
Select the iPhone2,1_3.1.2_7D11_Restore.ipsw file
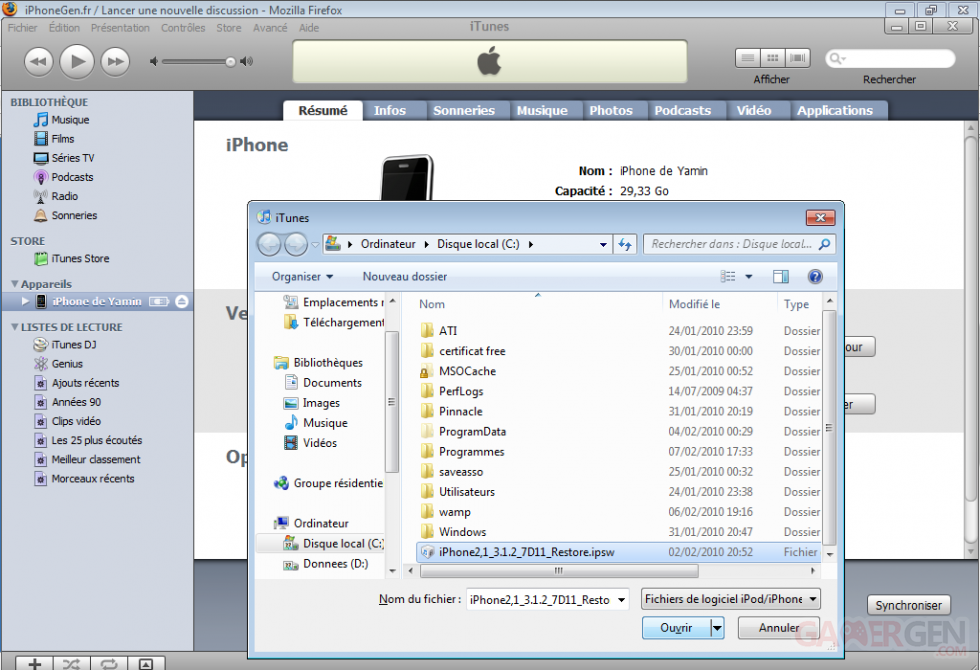coord(618,552)
